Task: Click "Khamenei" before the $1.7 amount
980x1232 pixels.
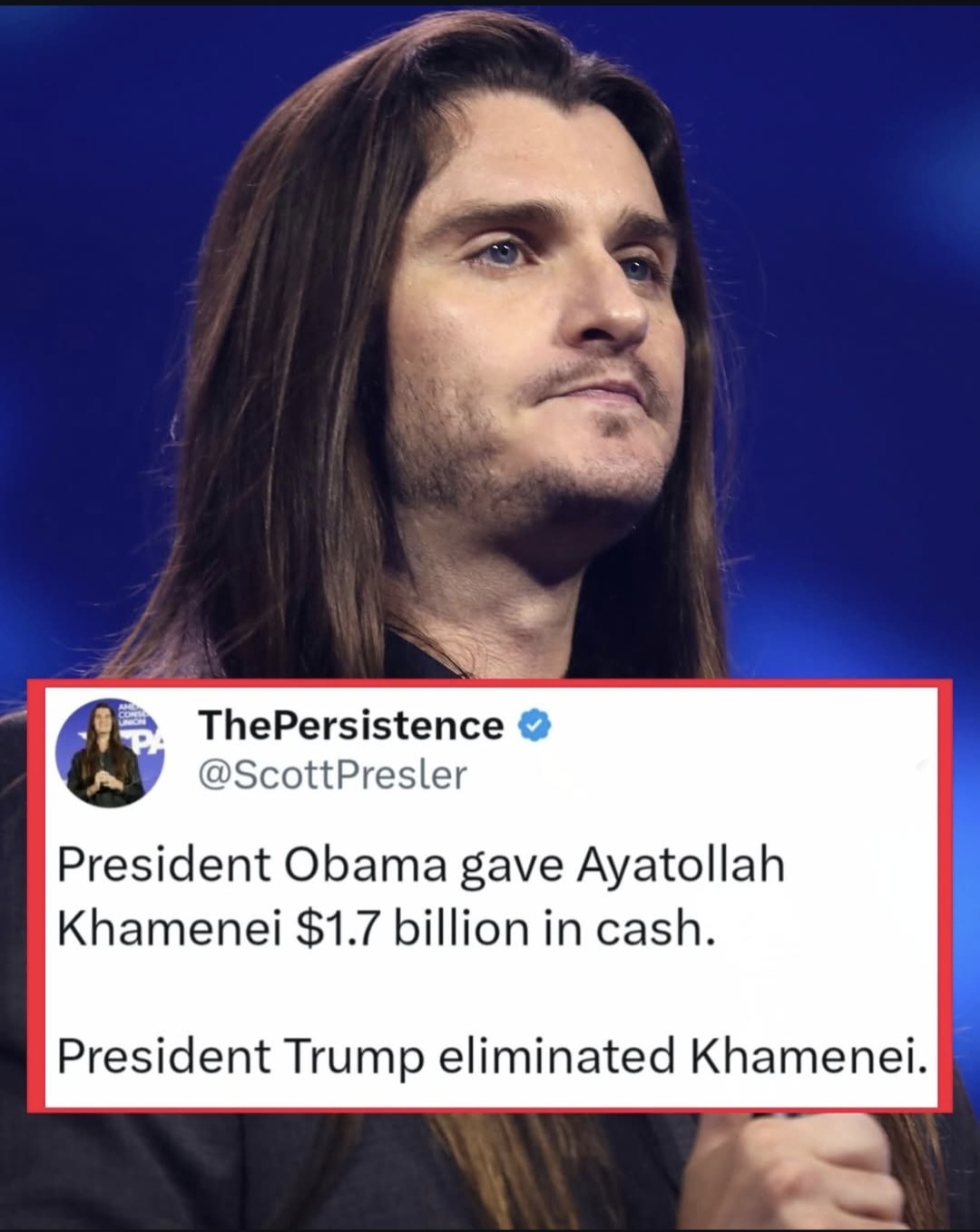Action: coord(170,930)
